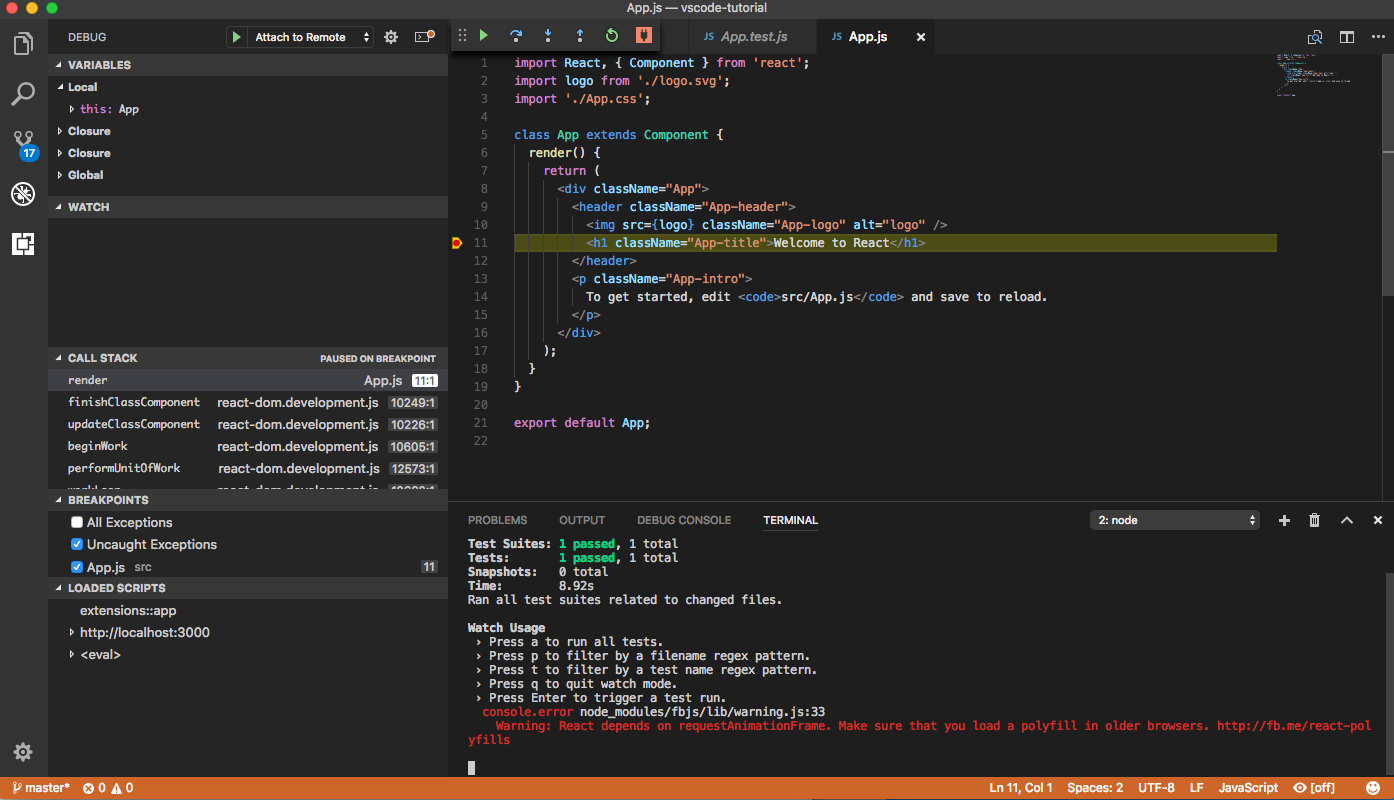The width and height of the screenshot is (1394, 800).
Task: Restart the debug session
Action: [x=612, y=36]
